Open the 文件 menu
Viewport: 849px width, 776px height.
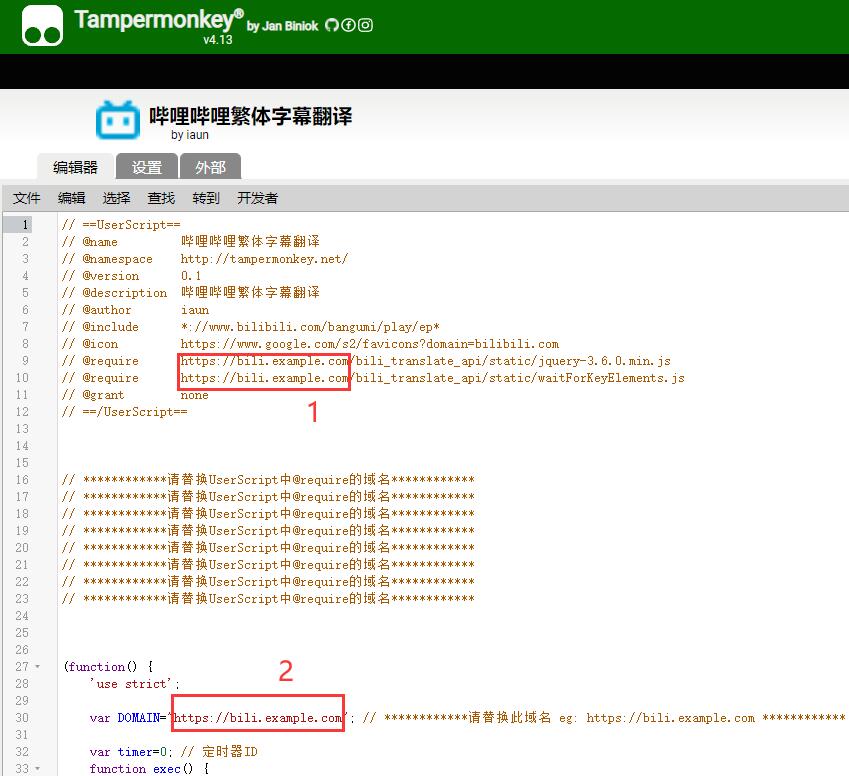[27, 198]
